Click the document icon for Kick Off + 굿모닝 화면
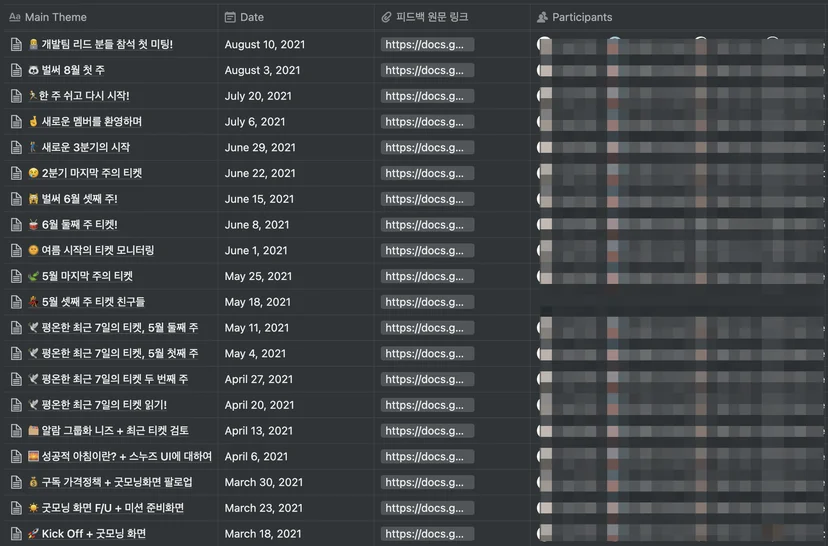Screen dimensions: 828x546 click(x=16, y=533)
